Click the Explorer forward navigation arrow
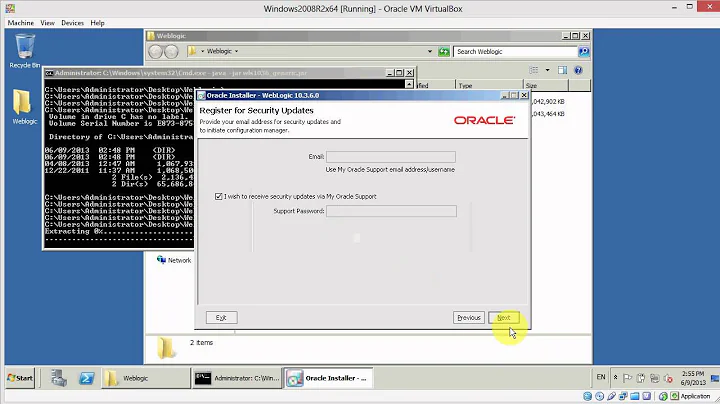720x404 pixels. pyautogui.click(x=171, y=51)
